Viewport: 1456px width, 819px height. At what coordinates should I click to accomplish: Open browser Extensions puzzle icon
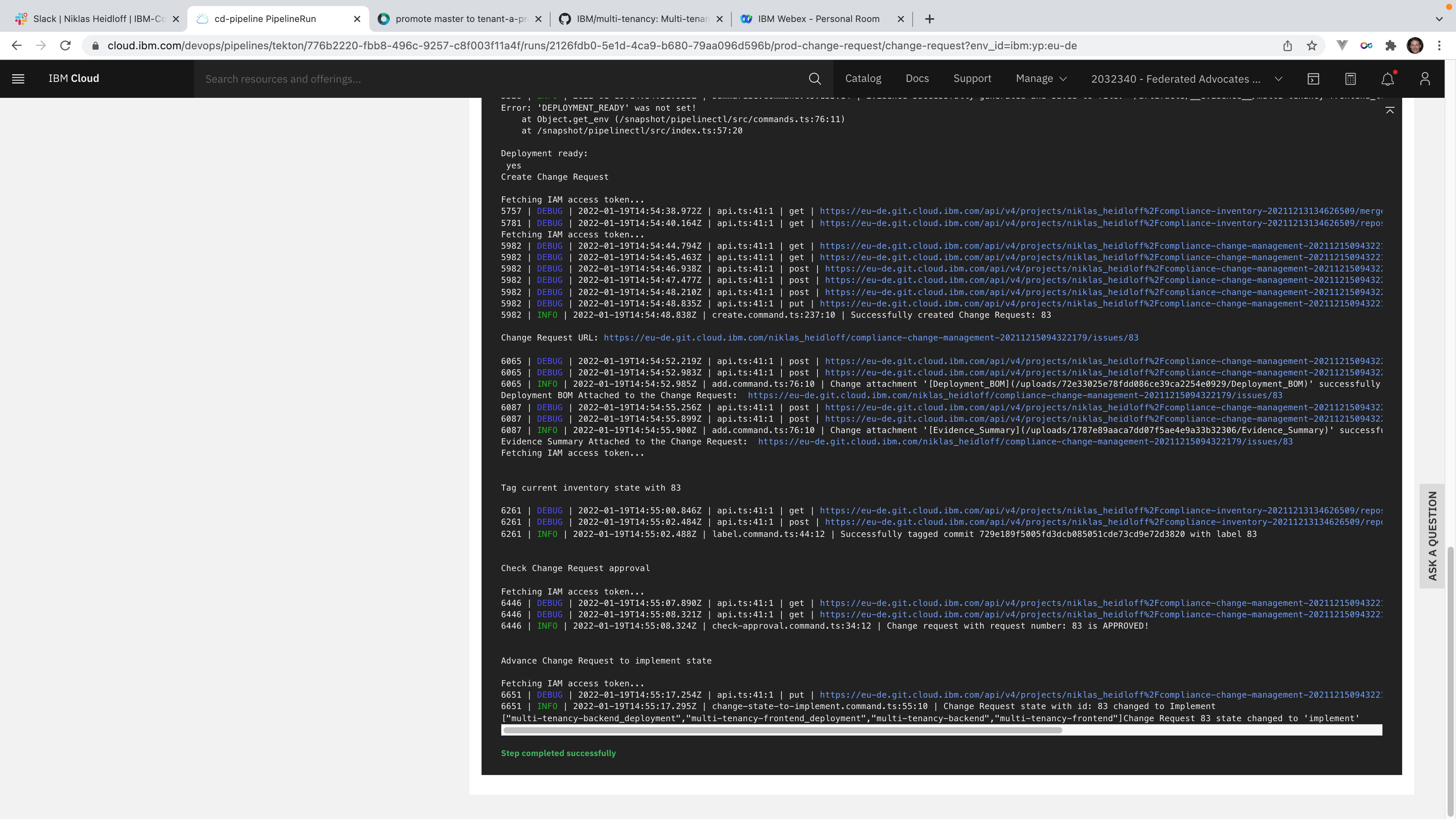(1390, 46)
